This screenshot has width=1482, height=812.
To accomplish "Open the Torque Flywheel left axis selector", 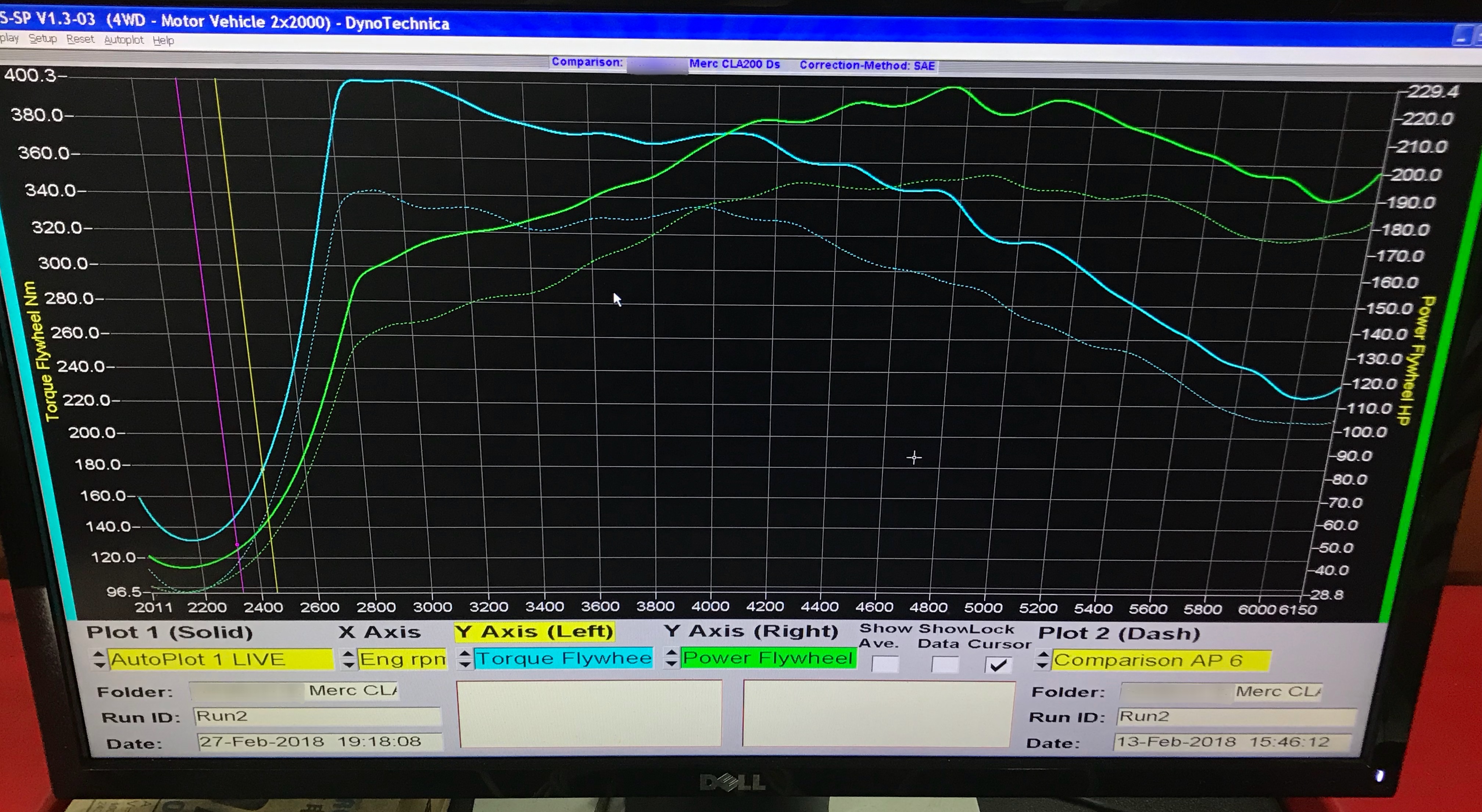I will click(564, 658).
